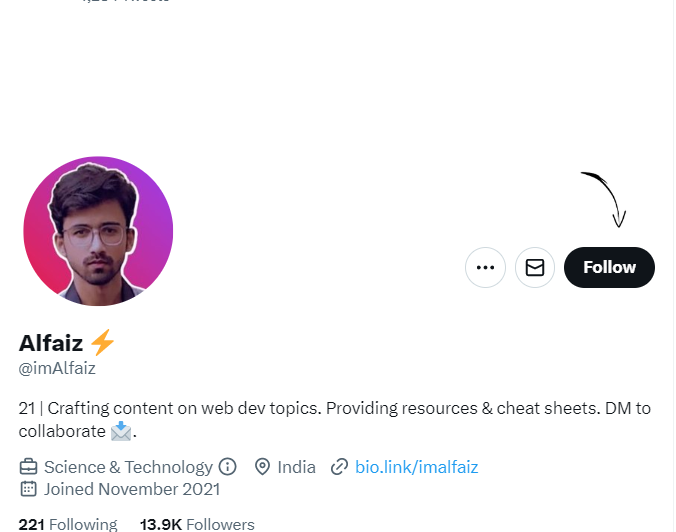Open the 13.9K Followers list
This screenshot has height=532, width=676.
point(197,524)
